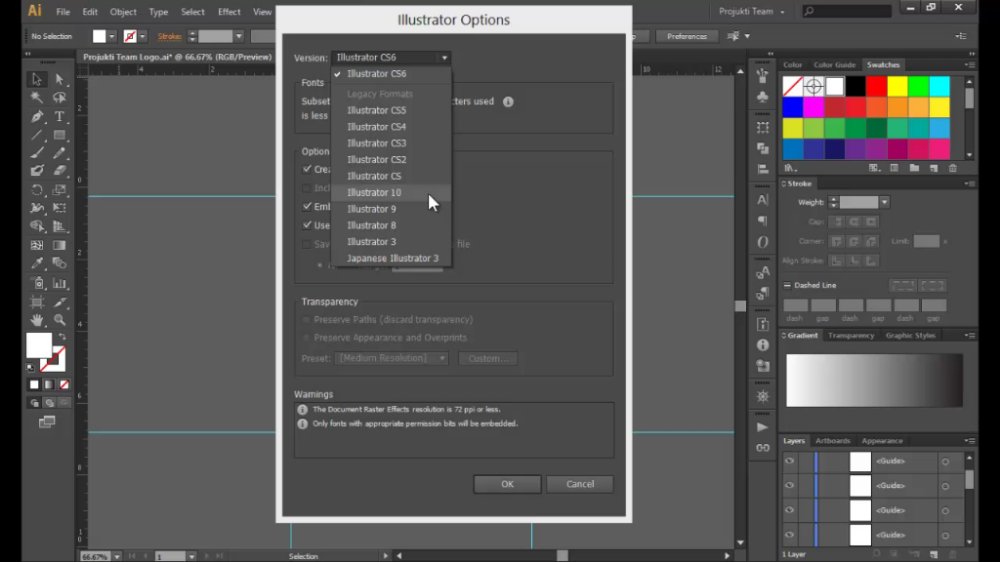Click the info icon beside subset fonts
The image size is (1000, 562).
508,101
